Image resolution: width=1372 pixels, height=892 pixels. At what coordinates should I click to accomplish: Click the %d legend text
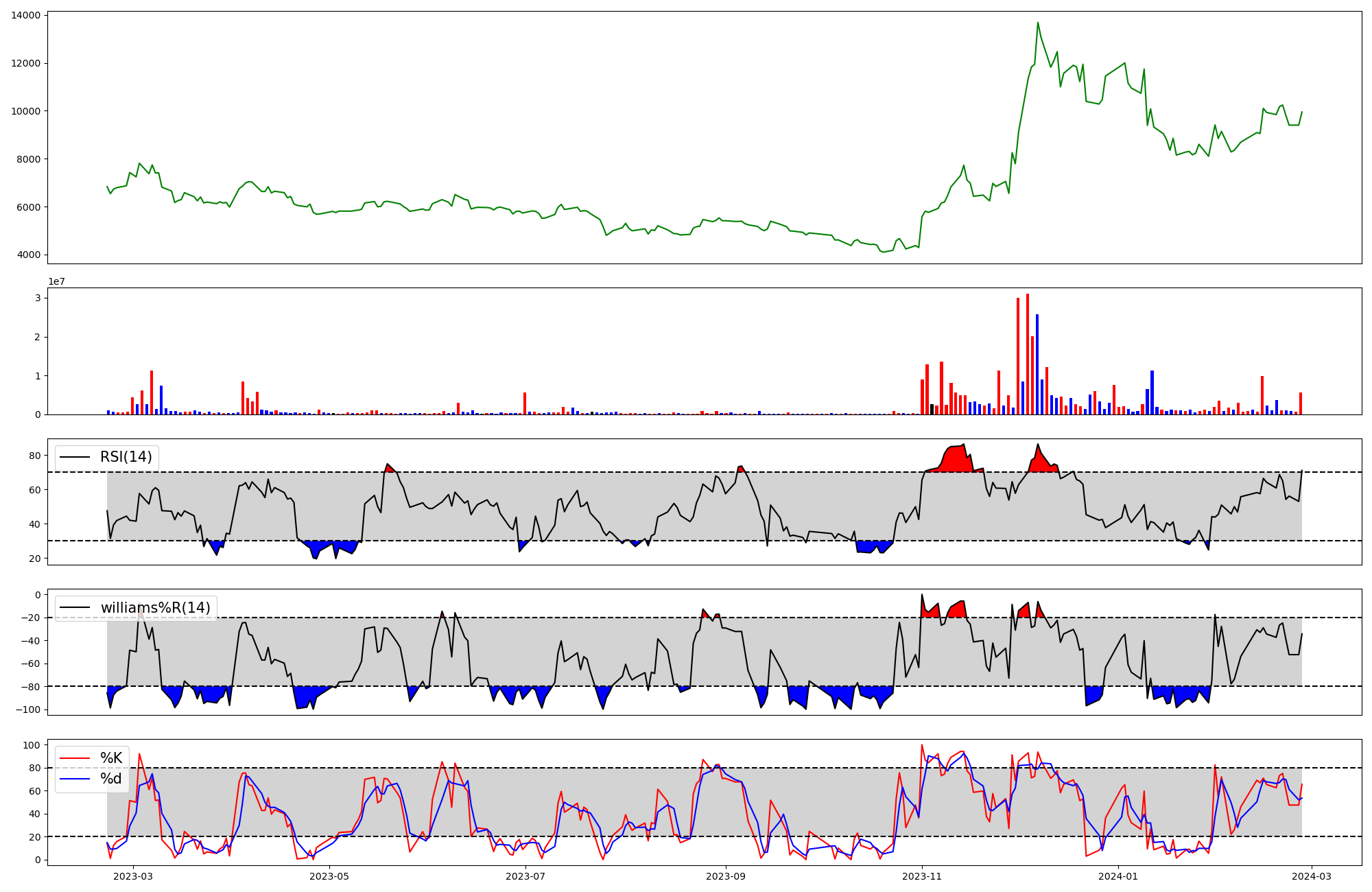[x=111, y=779]
